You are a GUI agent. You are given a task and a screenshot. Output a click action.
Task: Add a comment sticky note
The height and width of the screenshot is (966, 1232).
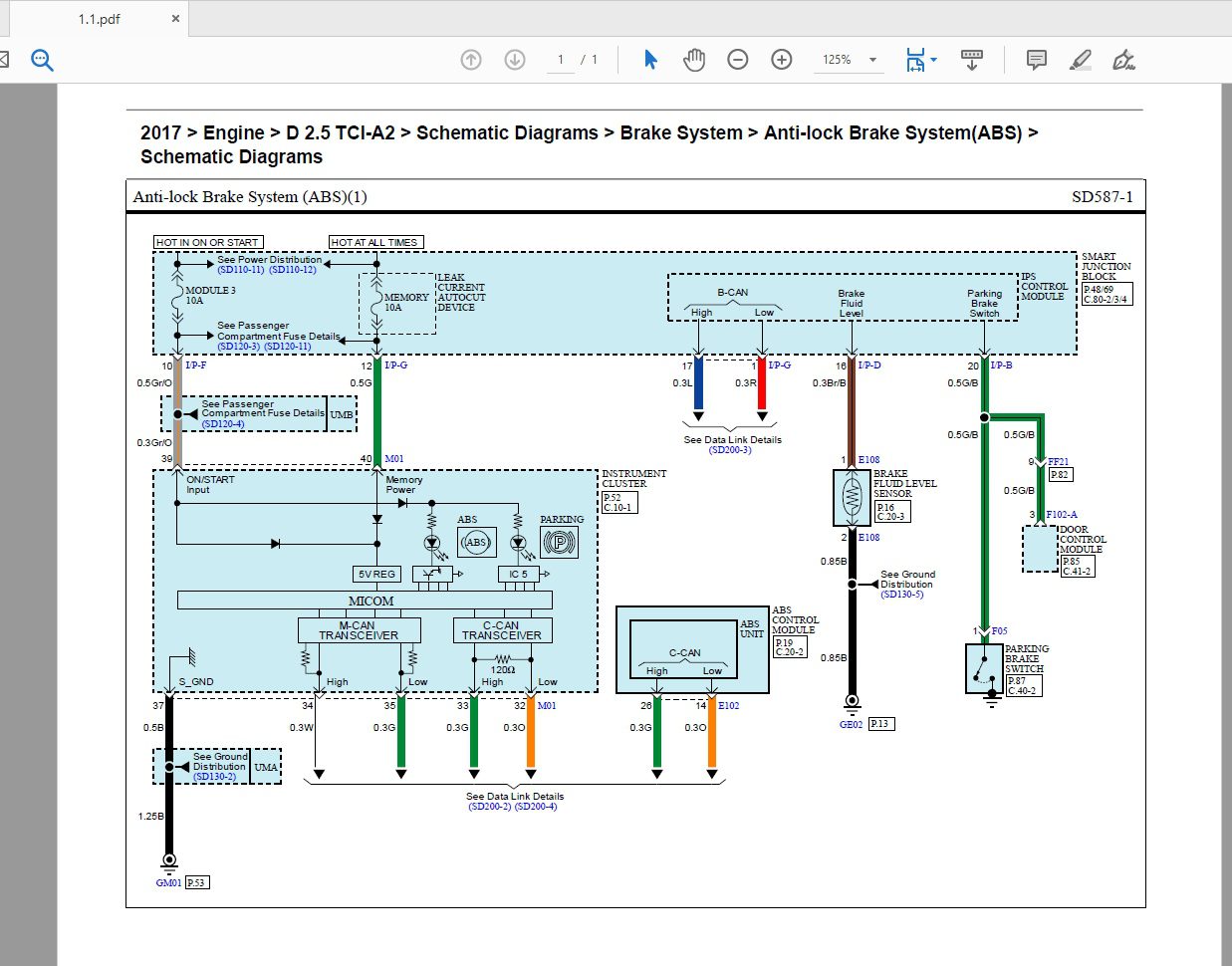(x=1037, y=60)
